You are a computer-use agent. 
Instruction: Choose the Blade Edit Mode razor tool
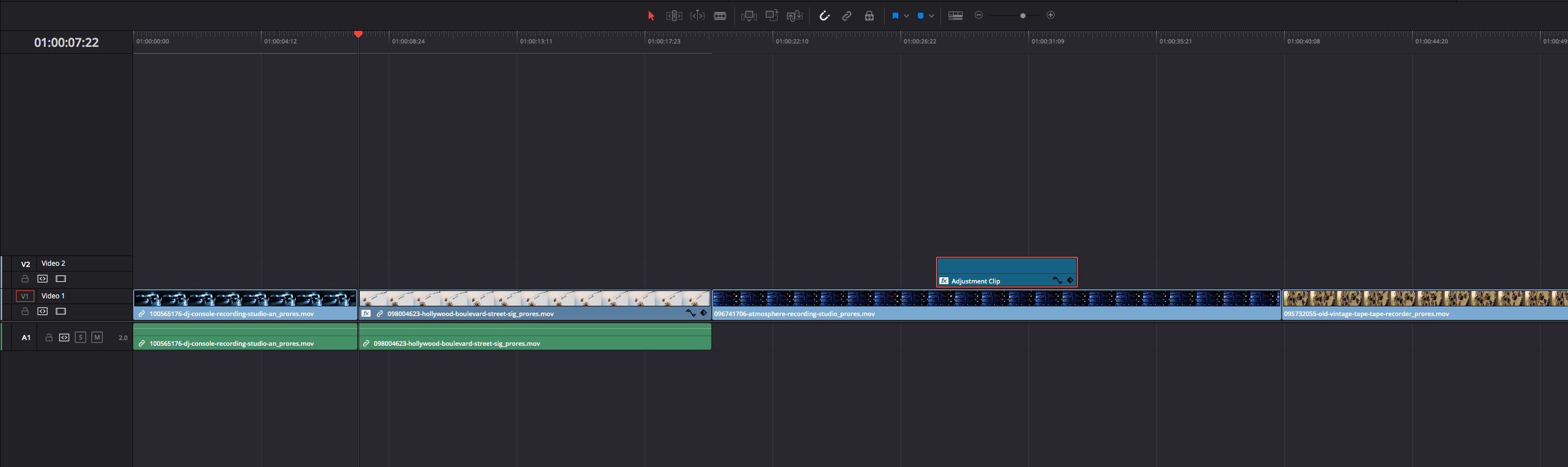click(x=720, y=16)
